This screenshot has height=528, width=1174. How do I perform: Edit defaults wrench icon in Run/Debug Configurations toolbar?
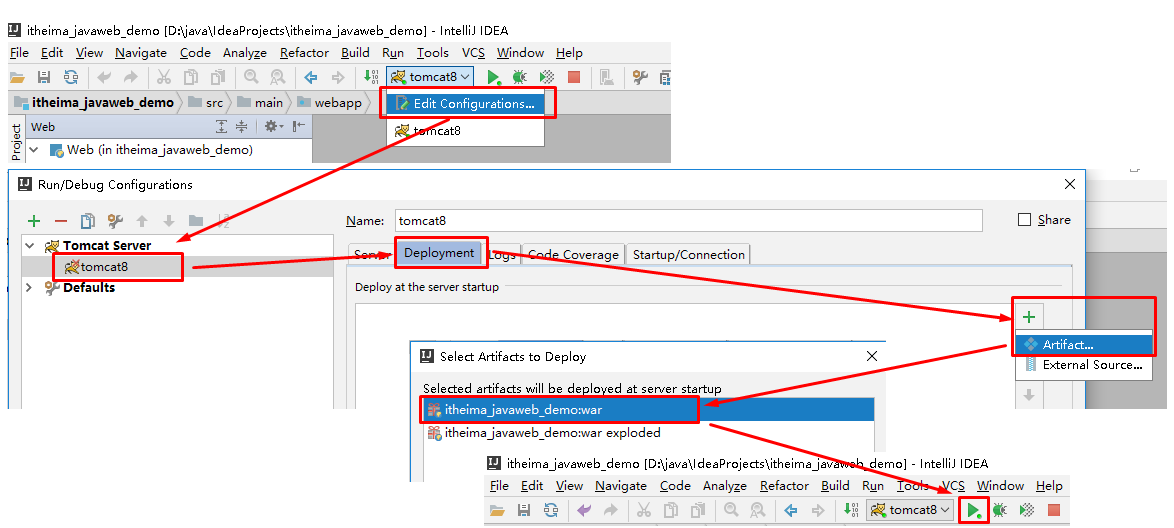[x=115, y=221]
